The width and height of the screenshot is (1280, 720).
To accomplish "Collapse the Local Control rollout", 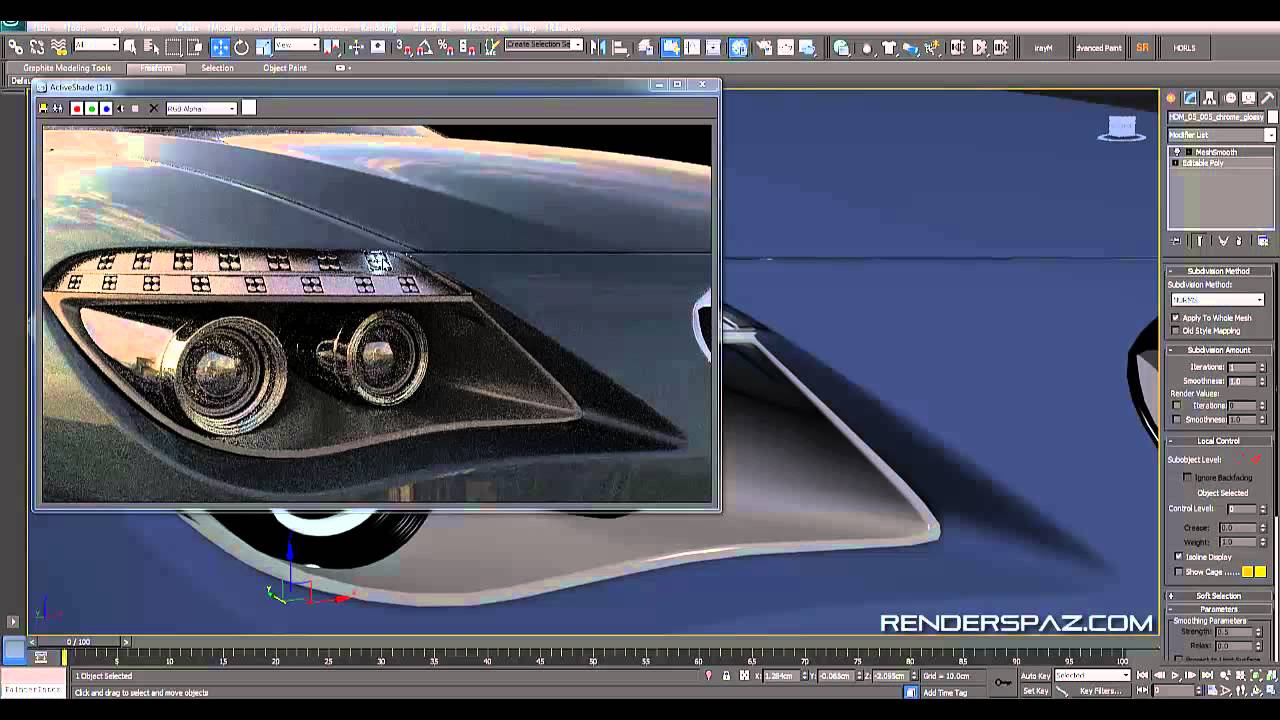I will (1218, 441).
